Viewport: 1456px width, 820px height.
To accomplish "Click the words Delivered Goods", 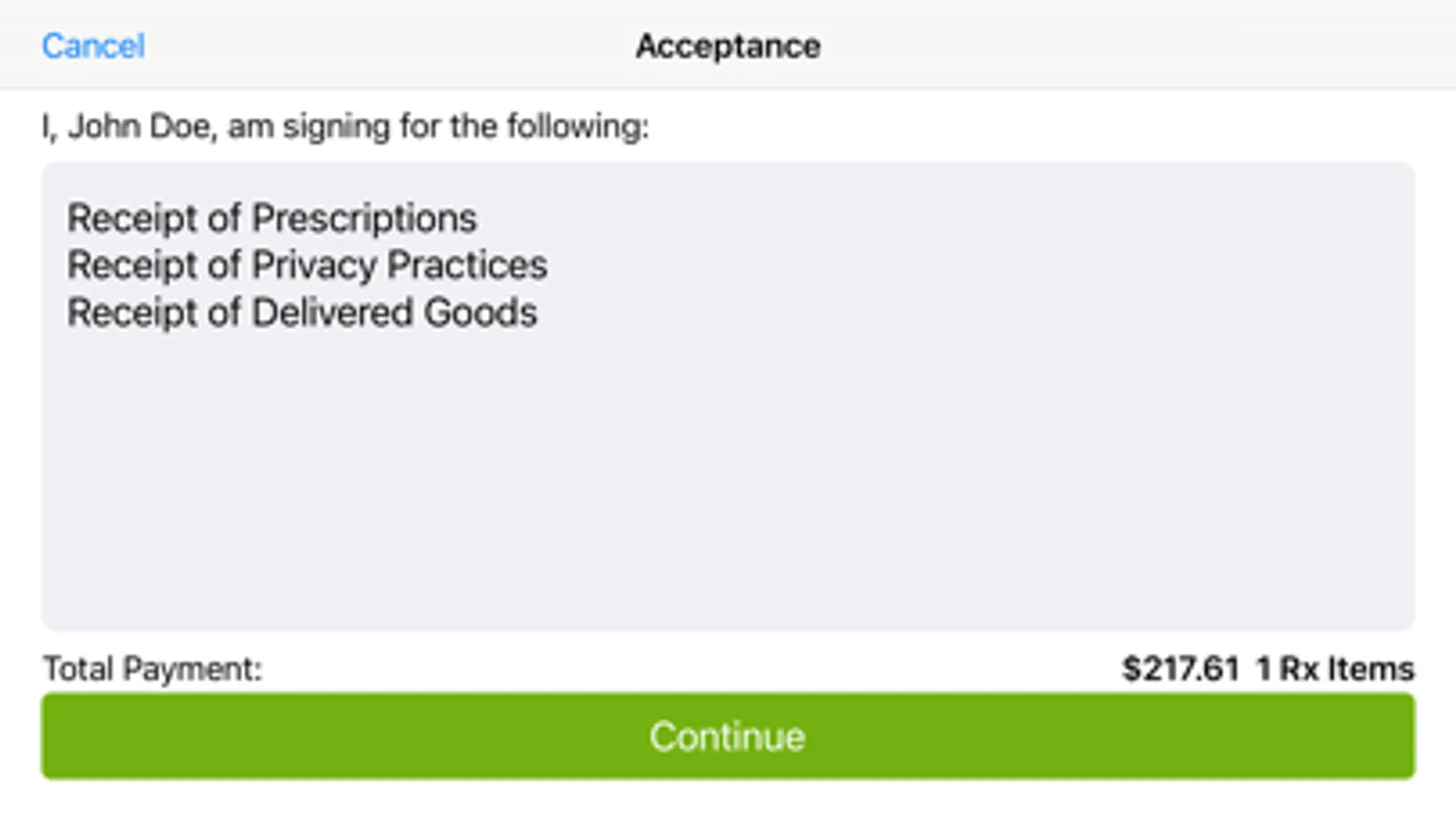I will tap(393, 313).
